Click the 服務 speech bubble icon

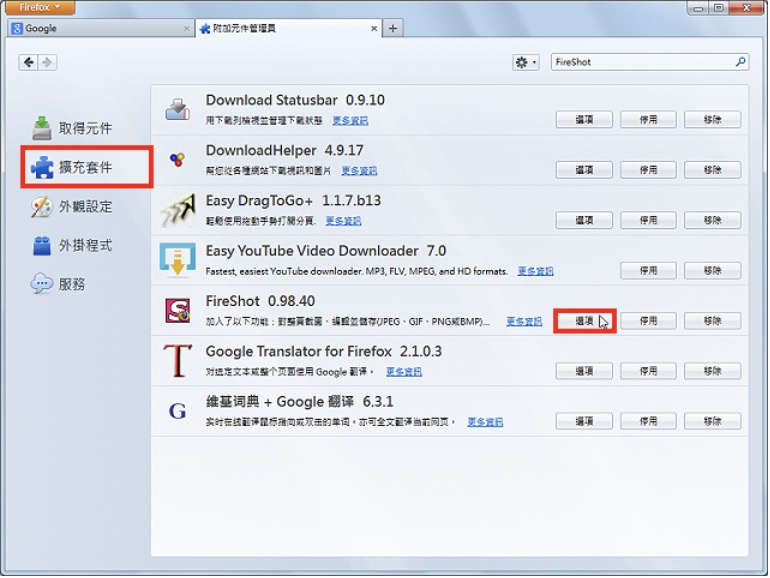tap(42, 284)
